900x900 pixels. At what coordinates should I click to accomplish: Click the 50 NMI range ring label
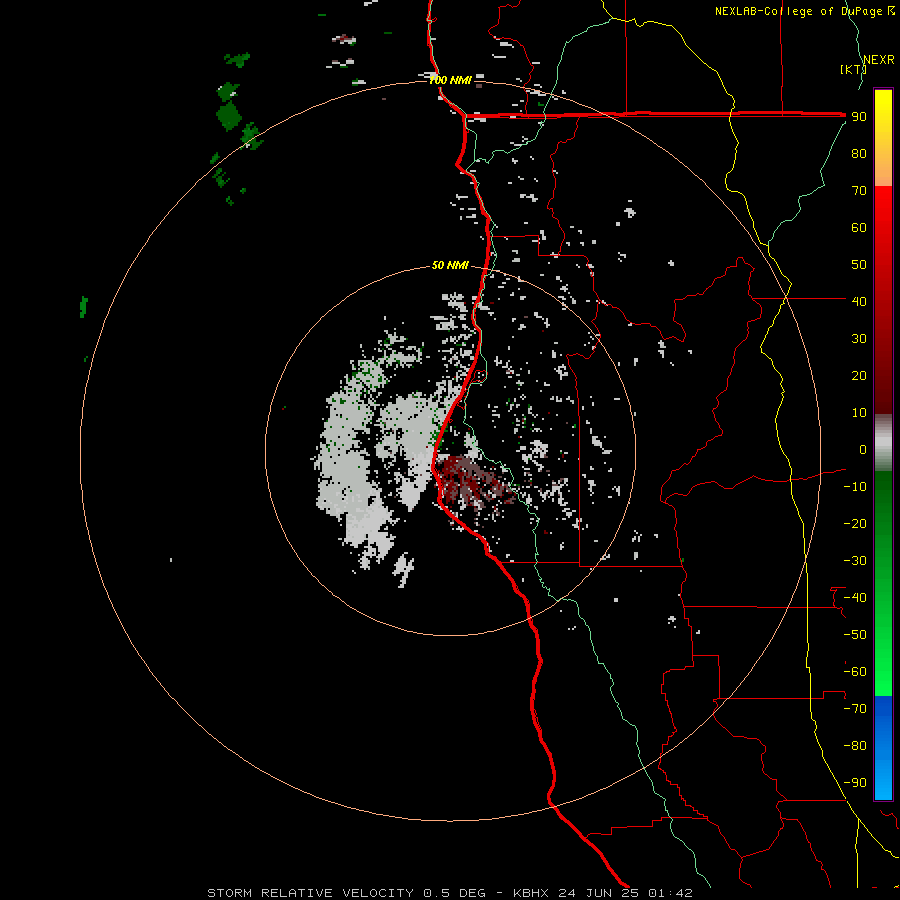[450, 265]
